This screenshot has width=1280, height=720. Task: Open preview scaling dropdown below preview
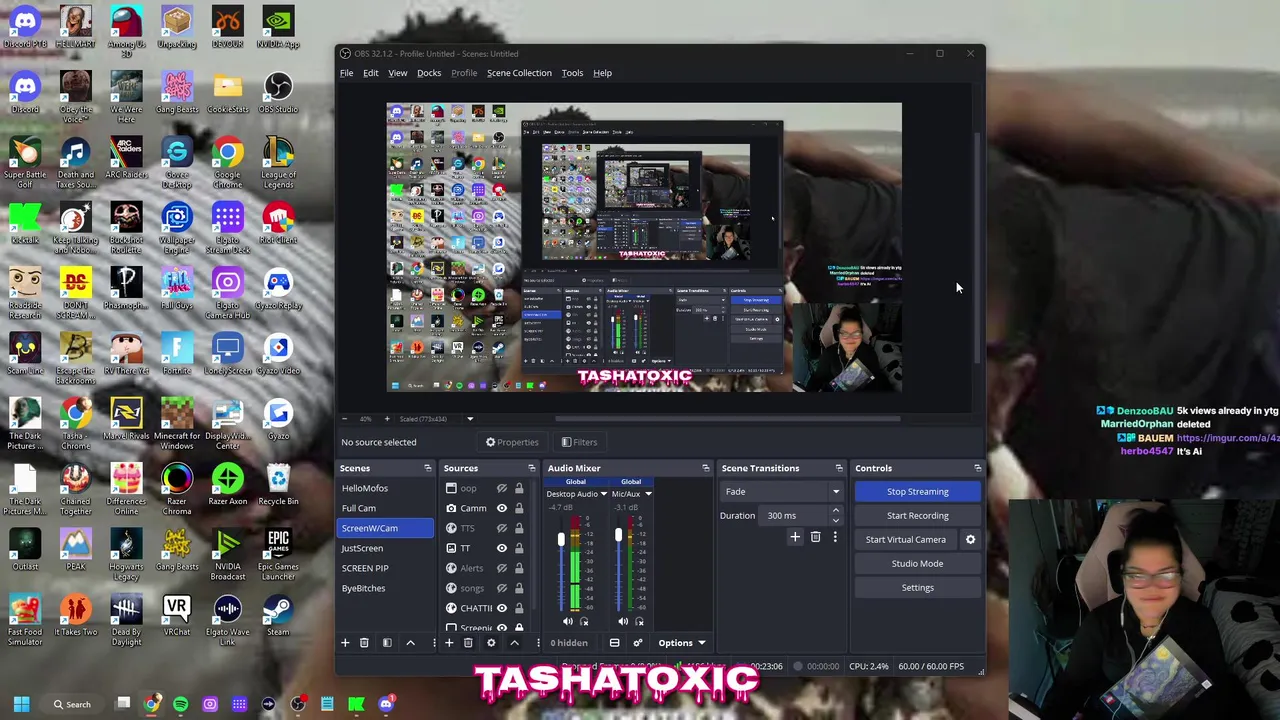pyautogui.click(x=470, y=419)
